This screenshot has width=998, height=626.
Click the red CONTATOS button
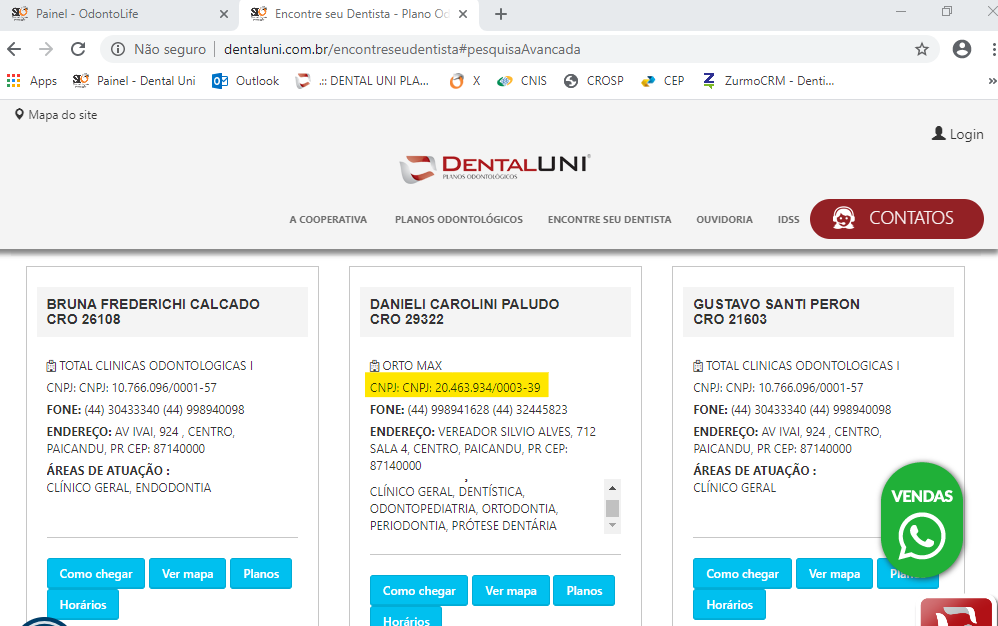897,219
